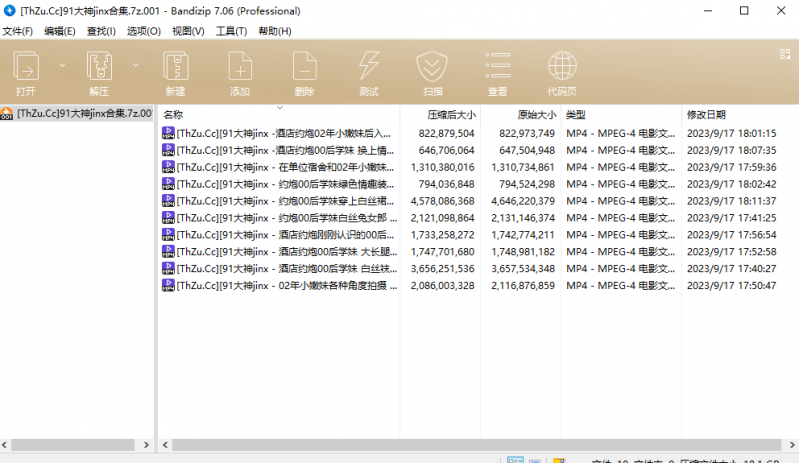
Task: Click MP4 file icon of row sized 794,036,848
Action: (168, 183)
